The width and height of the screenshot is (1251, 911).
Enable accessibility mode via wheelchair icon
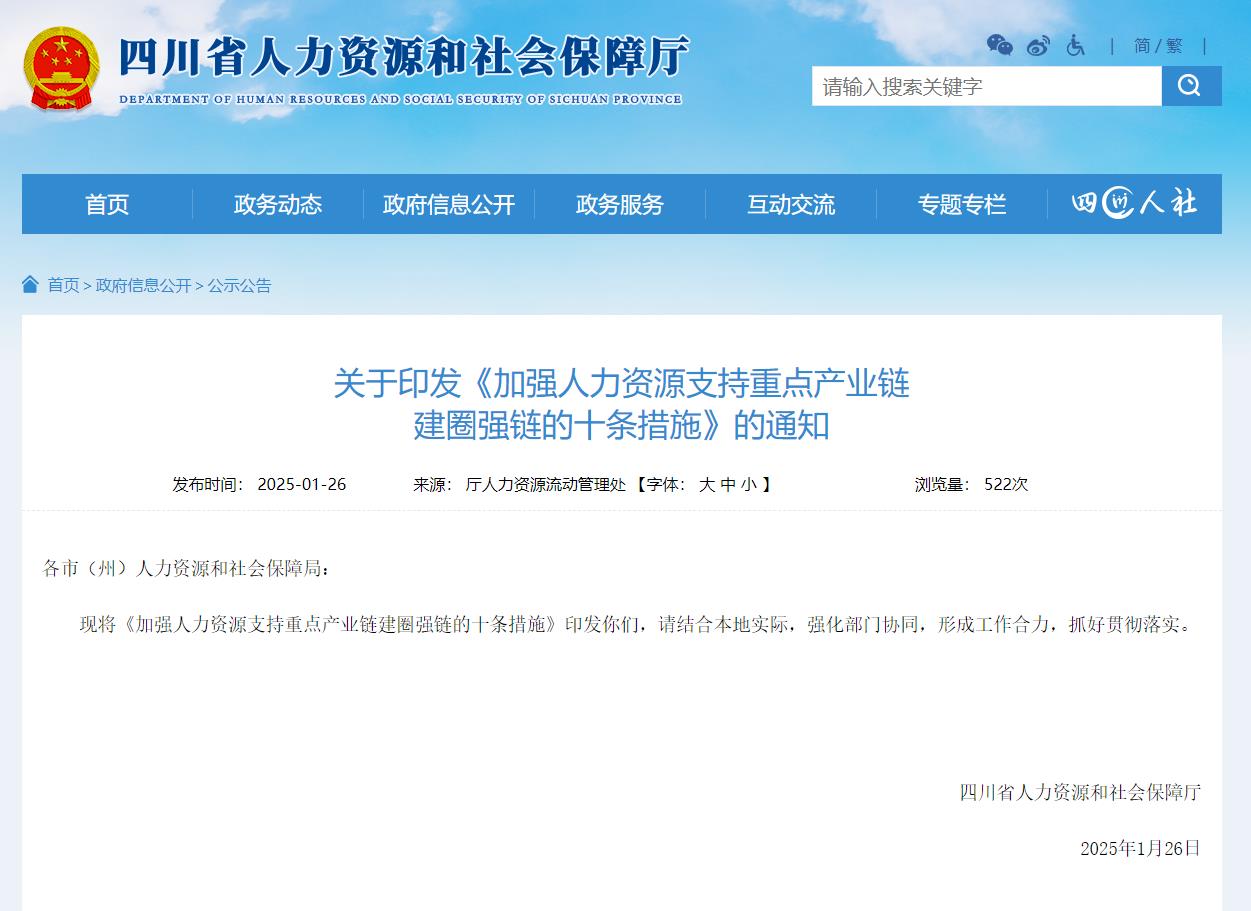(x=1076, y=45)
